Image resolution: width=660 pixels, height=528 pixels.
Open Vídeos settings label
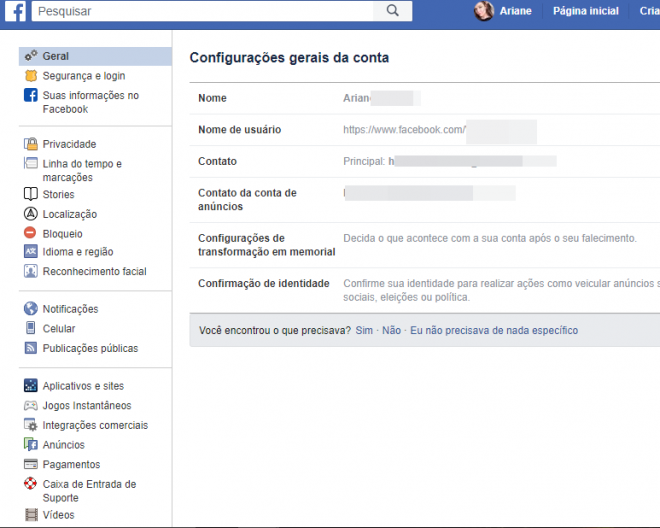[59, 515]
